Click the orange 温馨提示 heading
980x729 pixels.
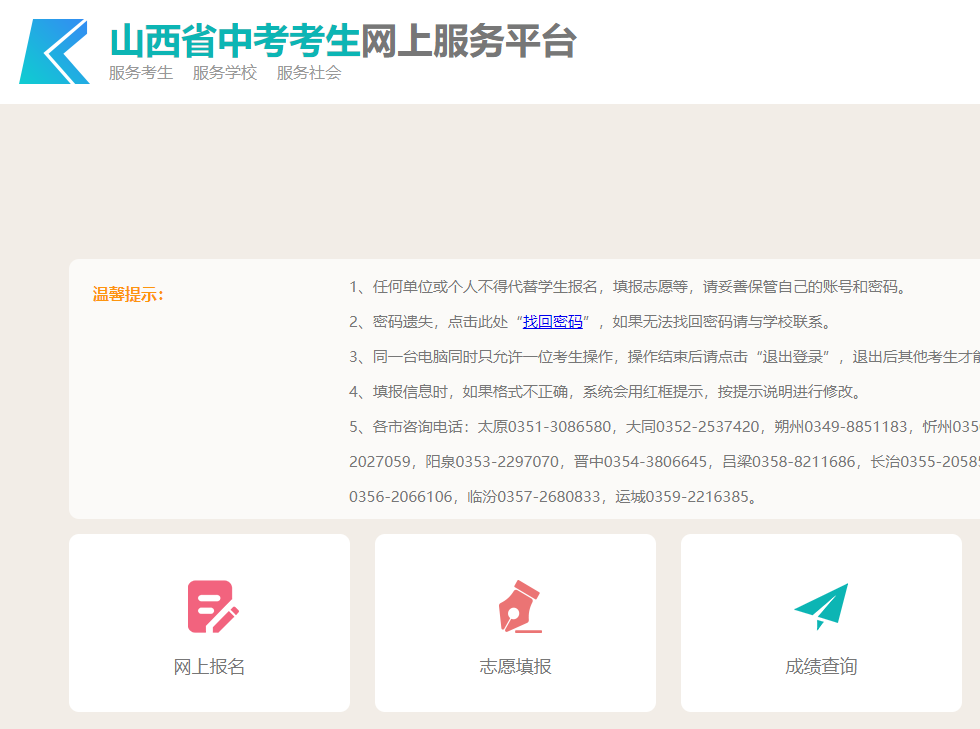(129, 294)
